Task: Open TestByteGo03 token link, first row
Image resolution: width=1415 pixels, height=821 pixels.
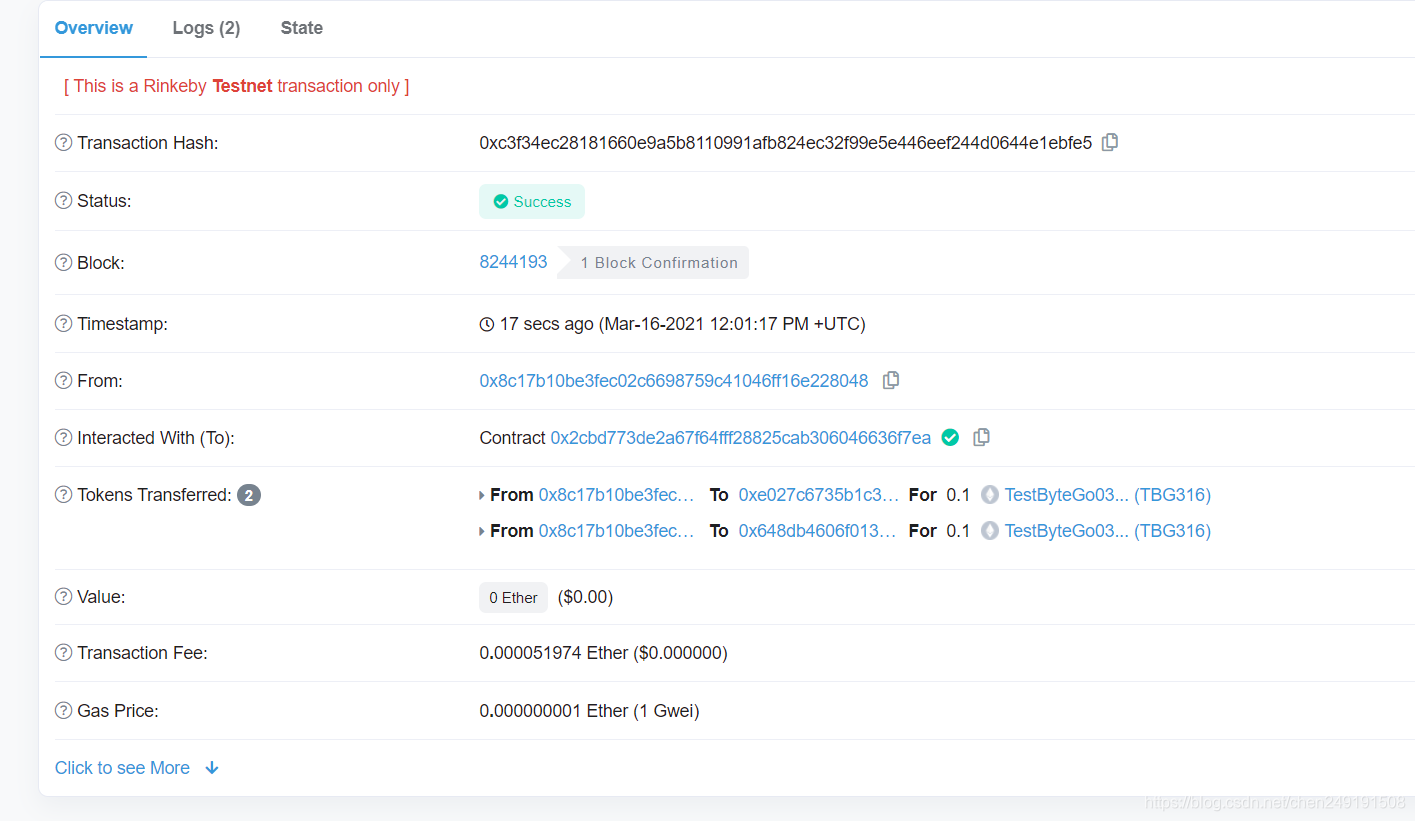Action: [1108, 495]
